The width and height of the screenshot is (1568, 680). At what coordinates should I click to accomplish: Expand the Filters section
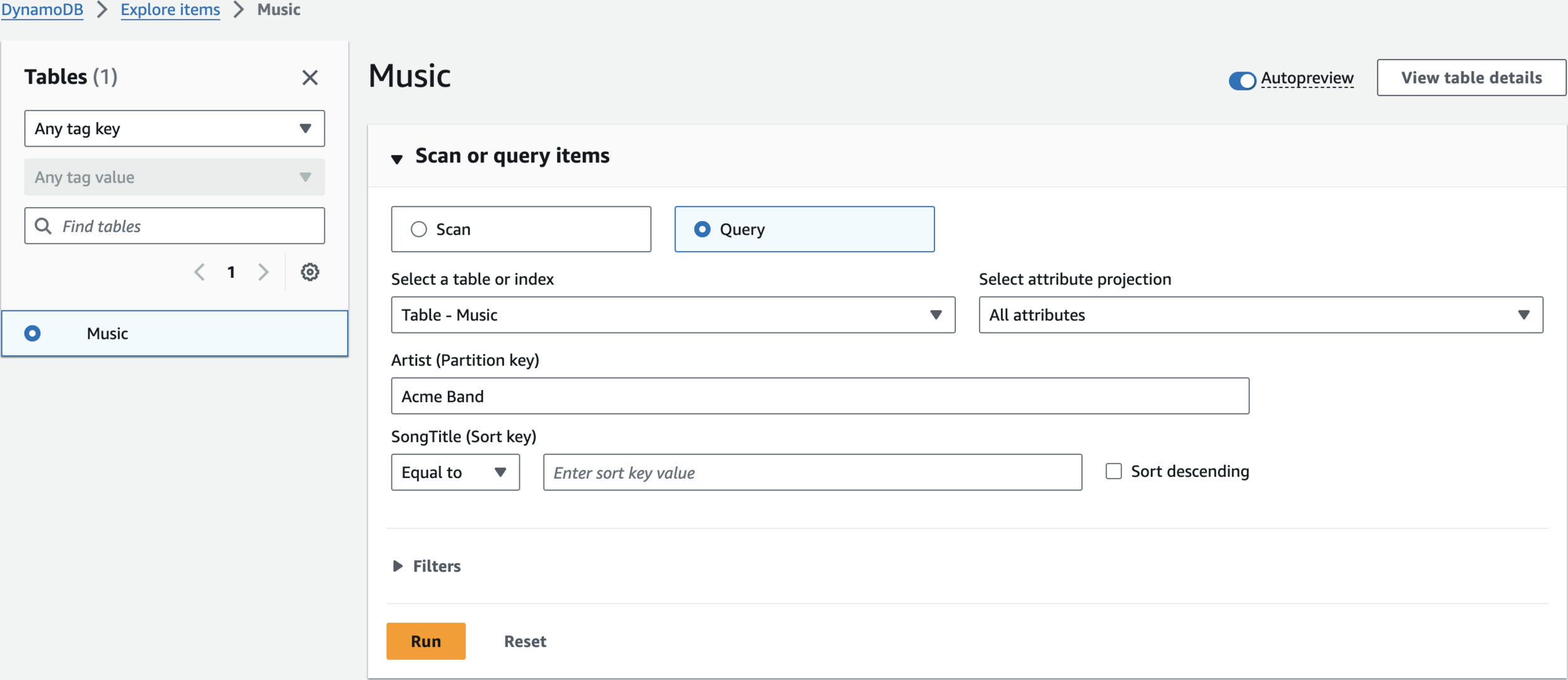click(x=398, y=566)
